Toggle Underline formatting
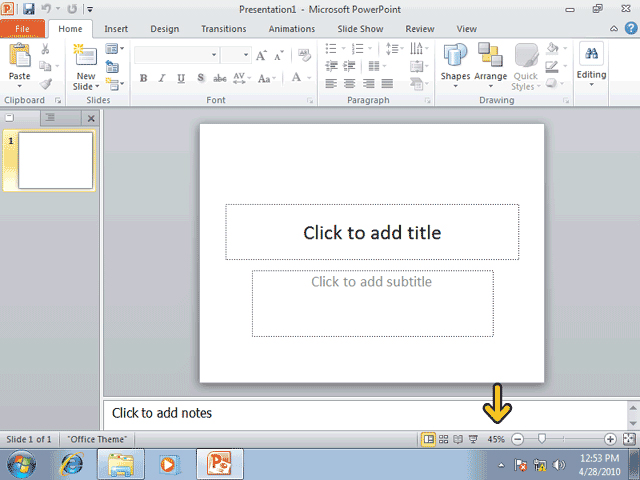The height and width of the screenshot is (480, 640). click(181, 78)
